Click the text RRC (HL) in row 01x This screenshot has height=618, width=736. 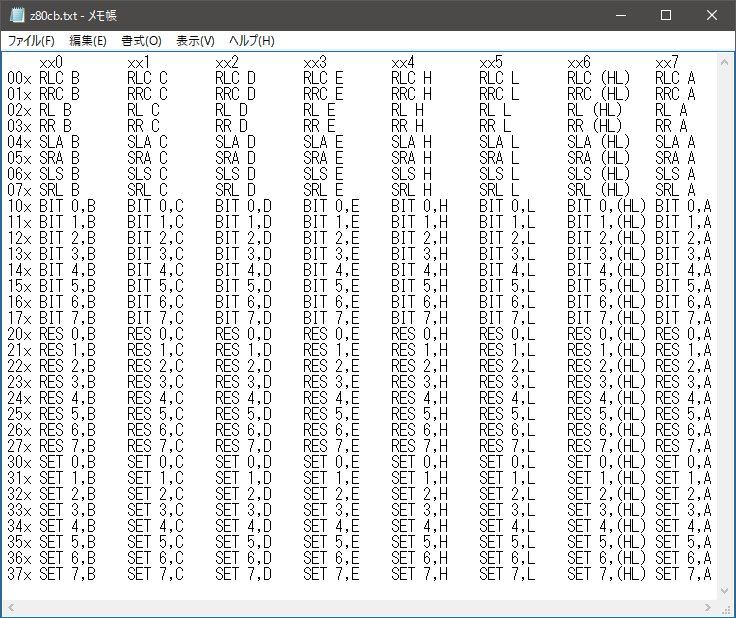(x=598, y=94)
